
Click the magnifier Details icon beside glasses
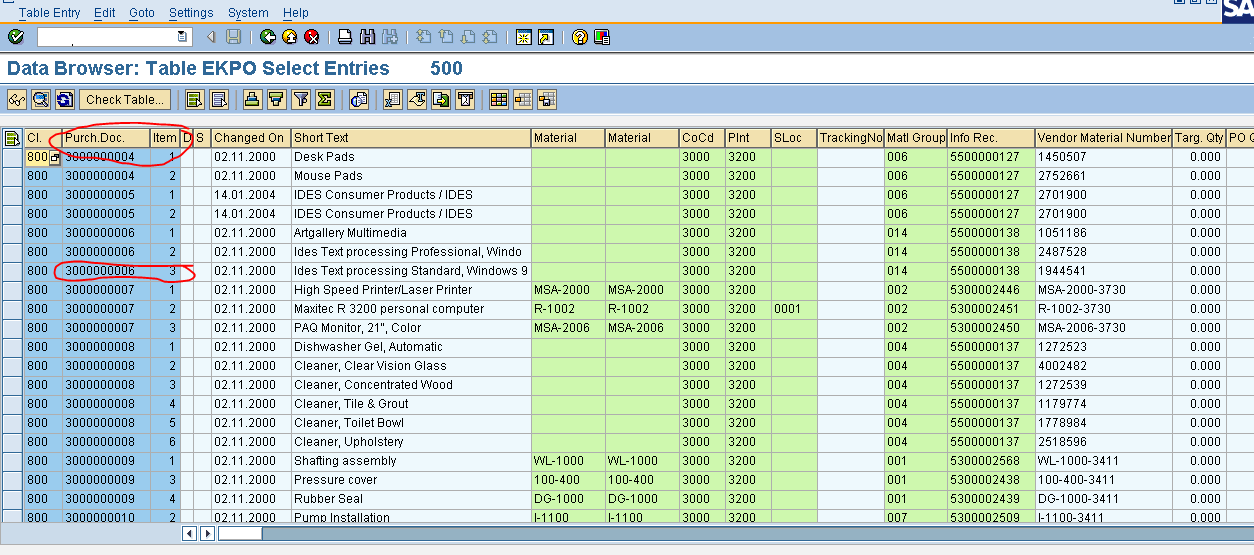pyautogui.click(x=41, y=100)
